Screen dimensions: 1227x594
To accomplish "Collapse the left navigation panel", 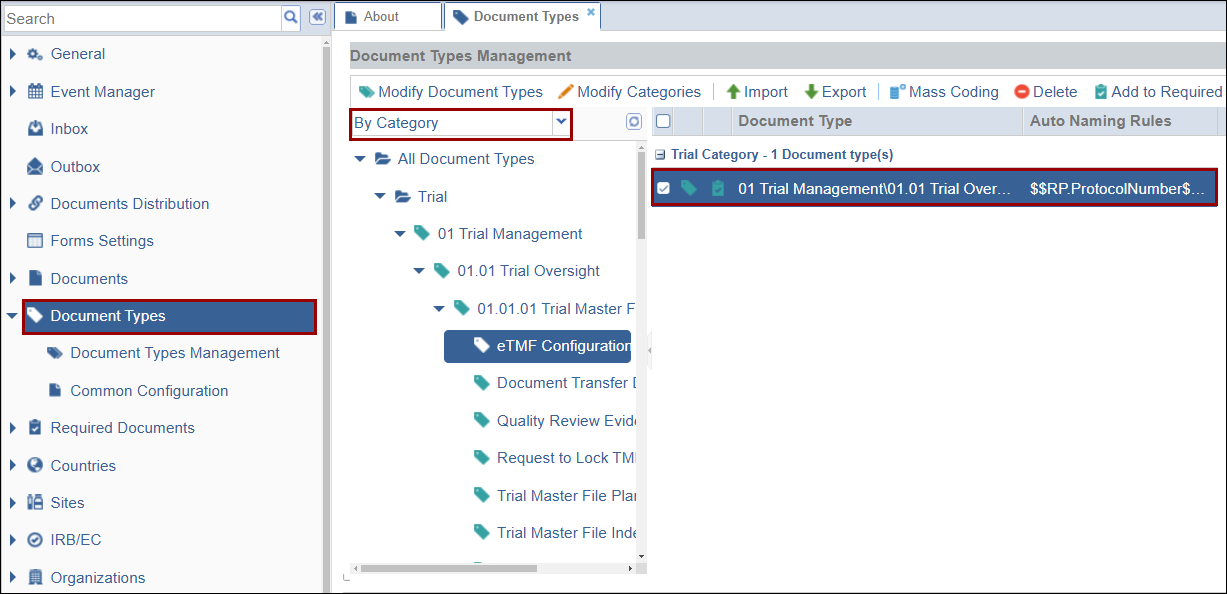I will click(317, 17).
